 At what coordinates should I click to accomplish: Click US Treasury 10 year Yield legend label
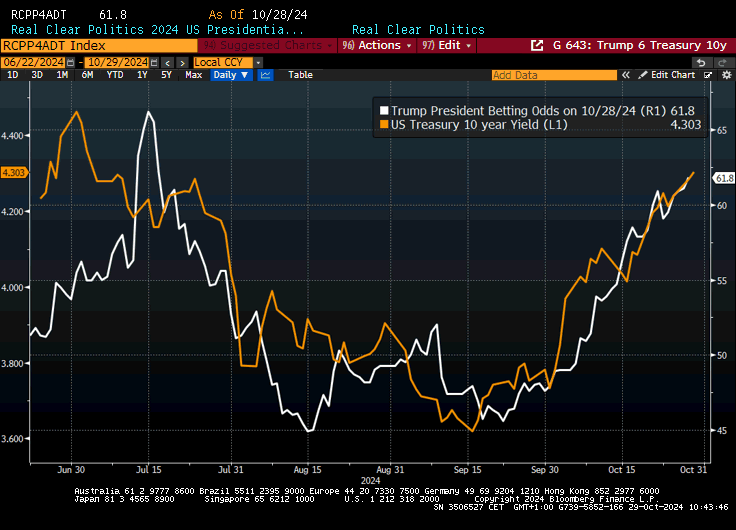[479, 124]
